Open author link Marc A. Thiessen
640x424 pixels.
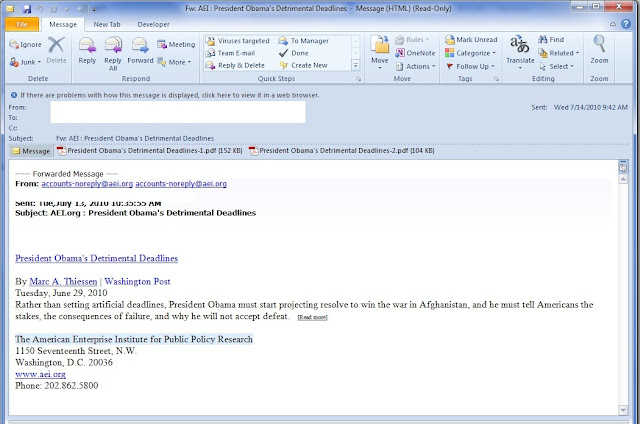tap(63, 282)
